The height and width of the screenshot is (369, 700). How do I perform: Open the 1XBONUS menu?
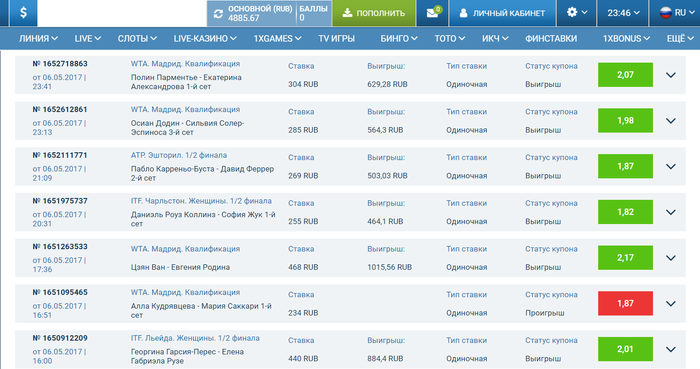click(x=626, y=39)
